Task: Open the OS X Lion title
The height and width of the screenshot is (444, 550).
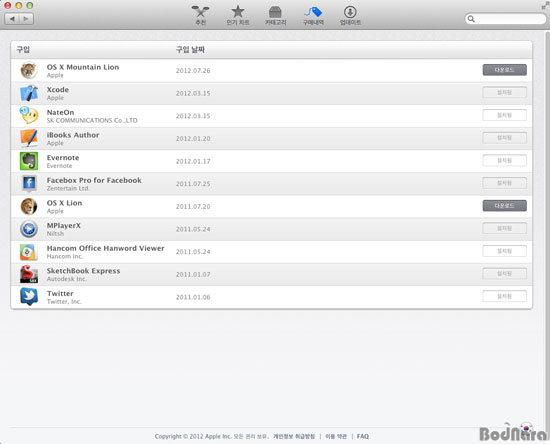Action: tap(64, 203)
